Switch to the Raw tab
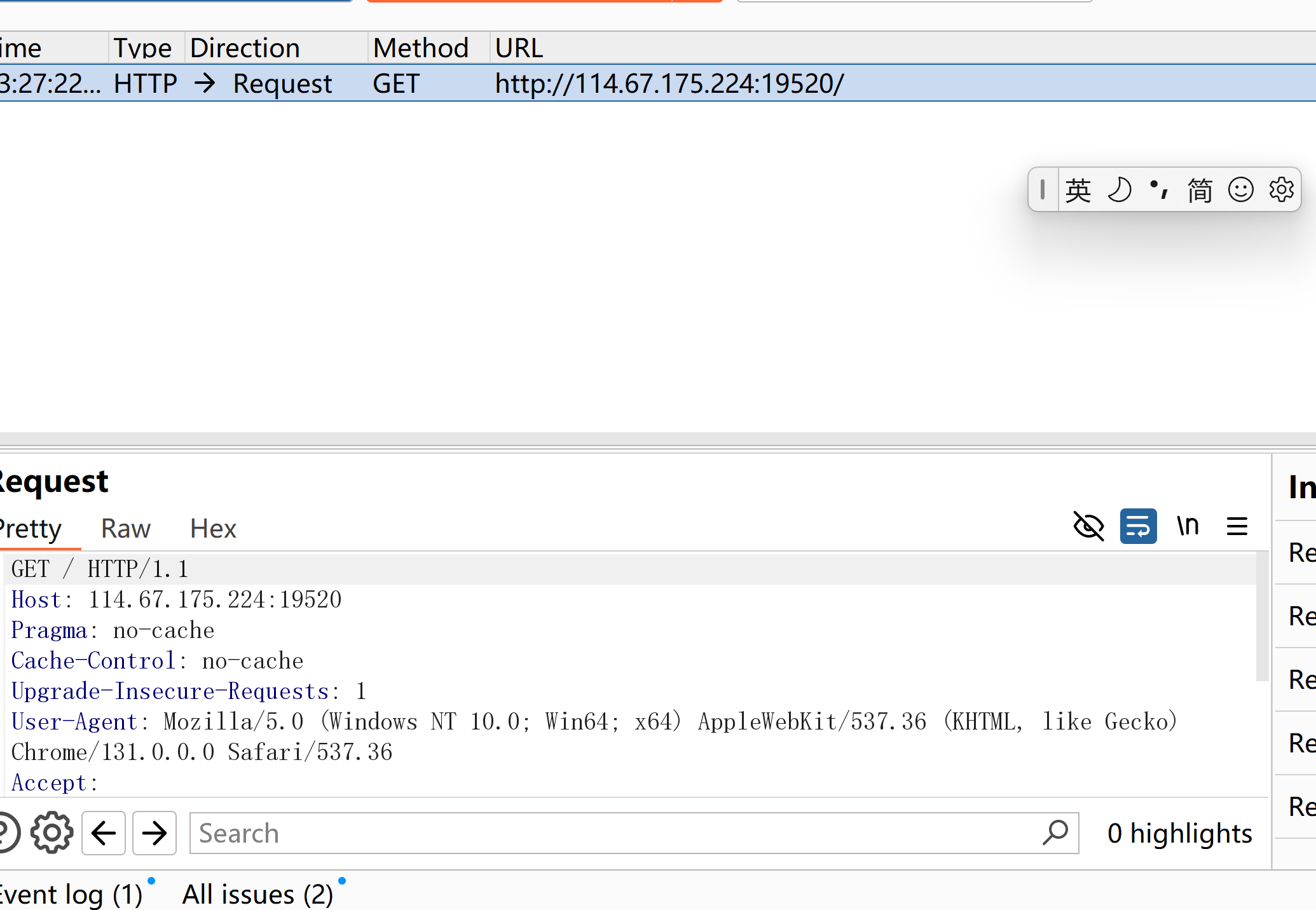This screenshot has width=1316, height=910. 125,529
